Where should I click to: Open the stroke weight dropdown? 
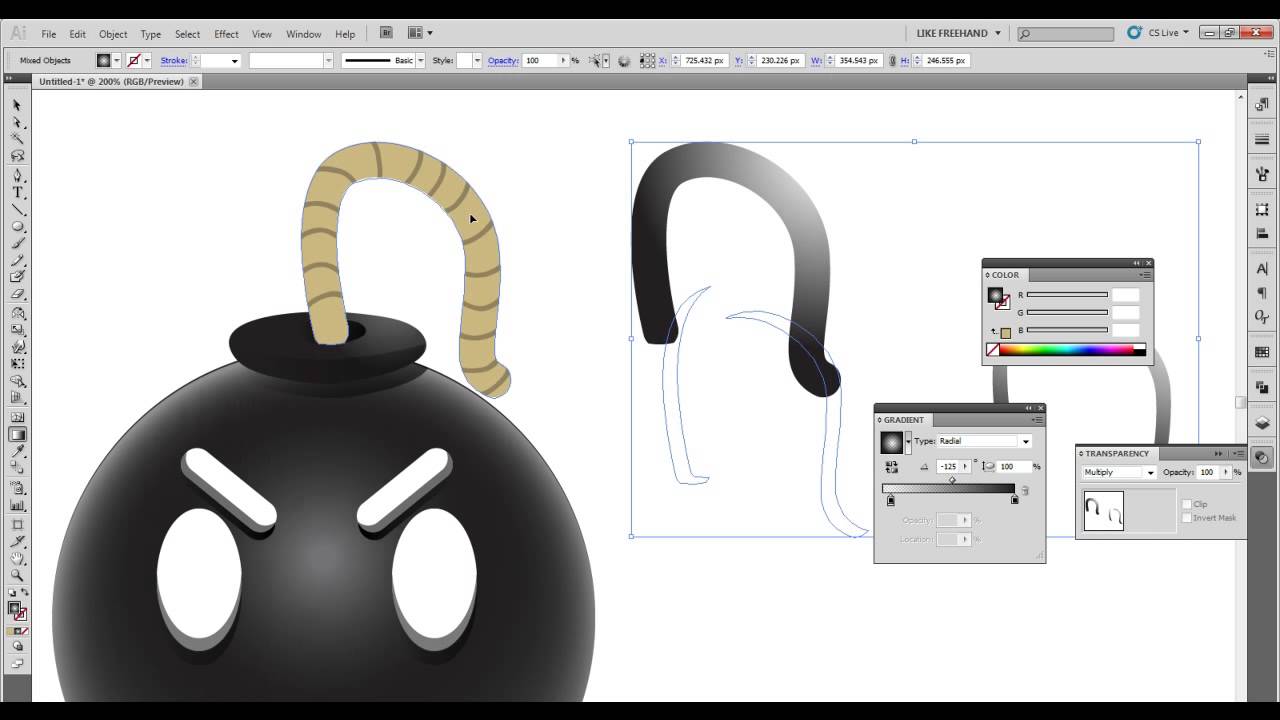coord(235,61)
